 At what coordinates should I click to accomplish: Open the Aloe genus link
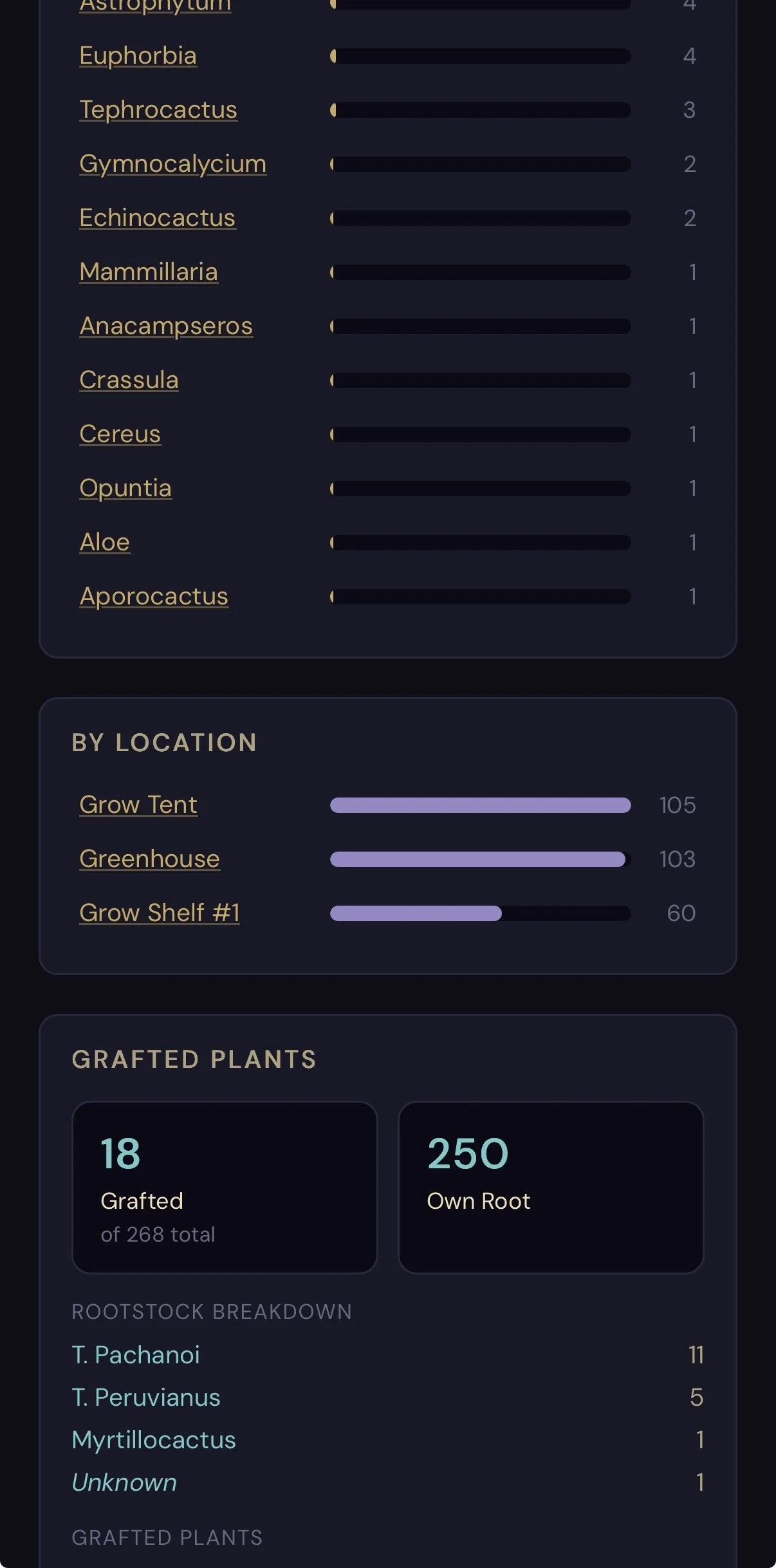(x=104, y=543)
